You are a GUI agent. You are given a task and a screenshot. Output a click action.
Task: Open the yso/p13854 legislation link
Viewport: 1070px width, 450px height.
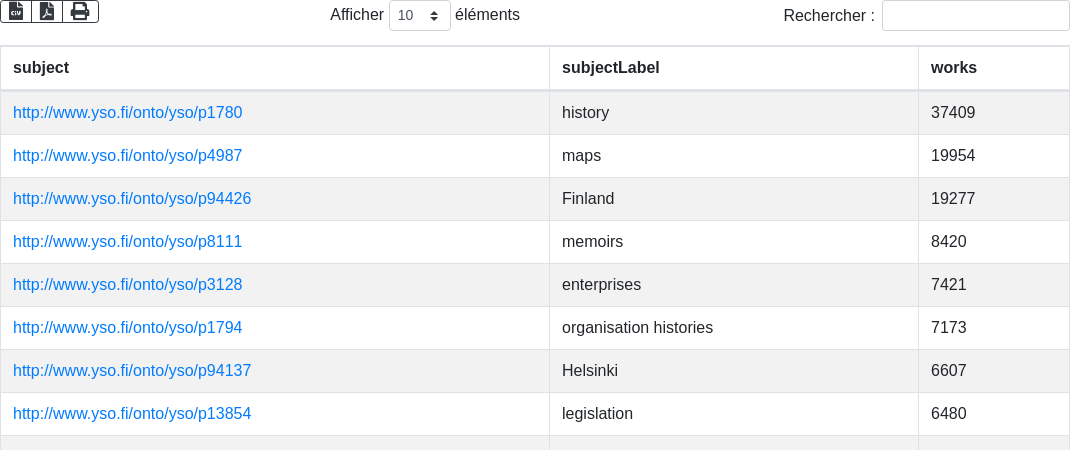(x=132, y=413)
